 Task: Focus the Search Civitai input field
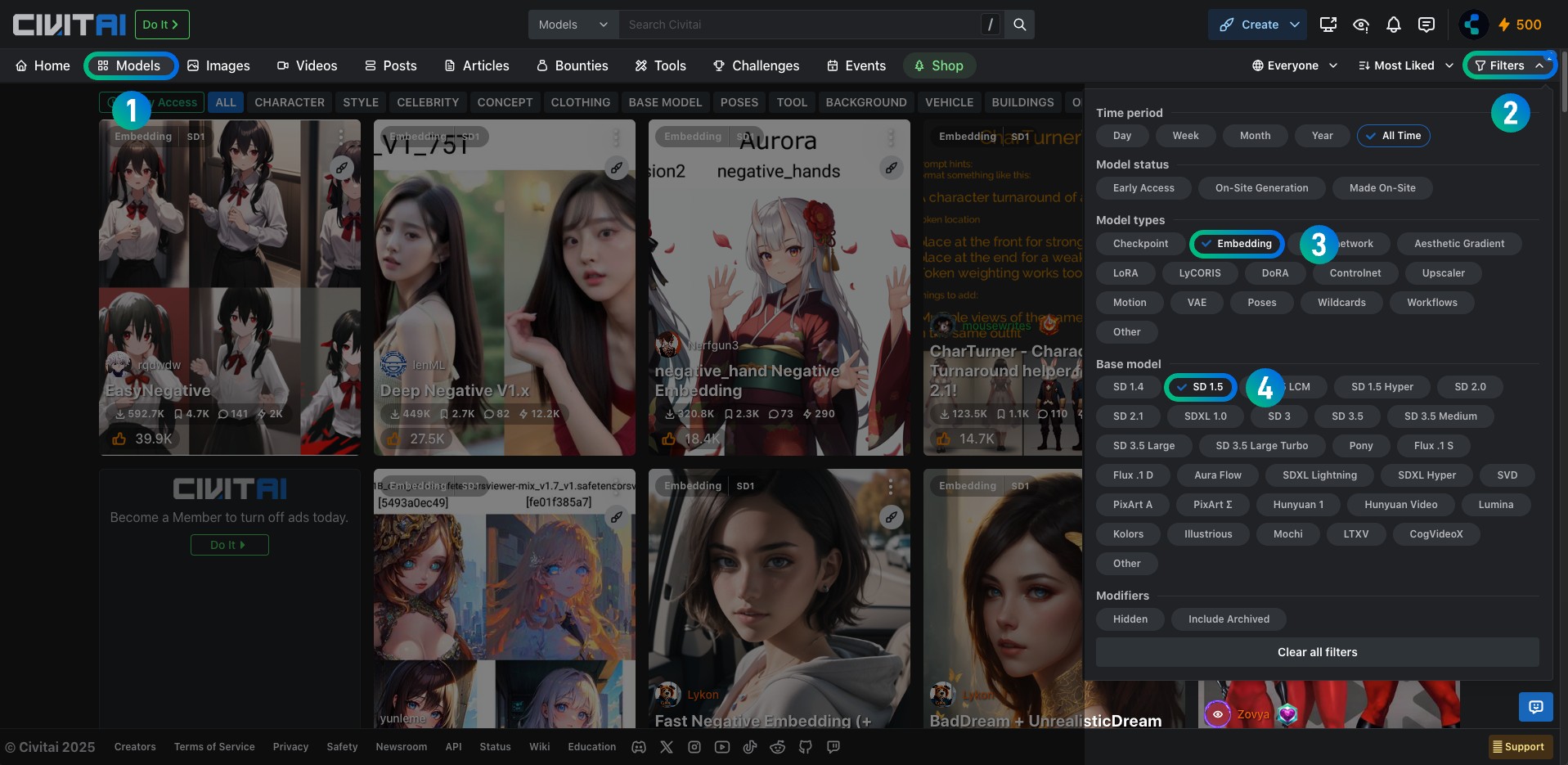point(797,25)
